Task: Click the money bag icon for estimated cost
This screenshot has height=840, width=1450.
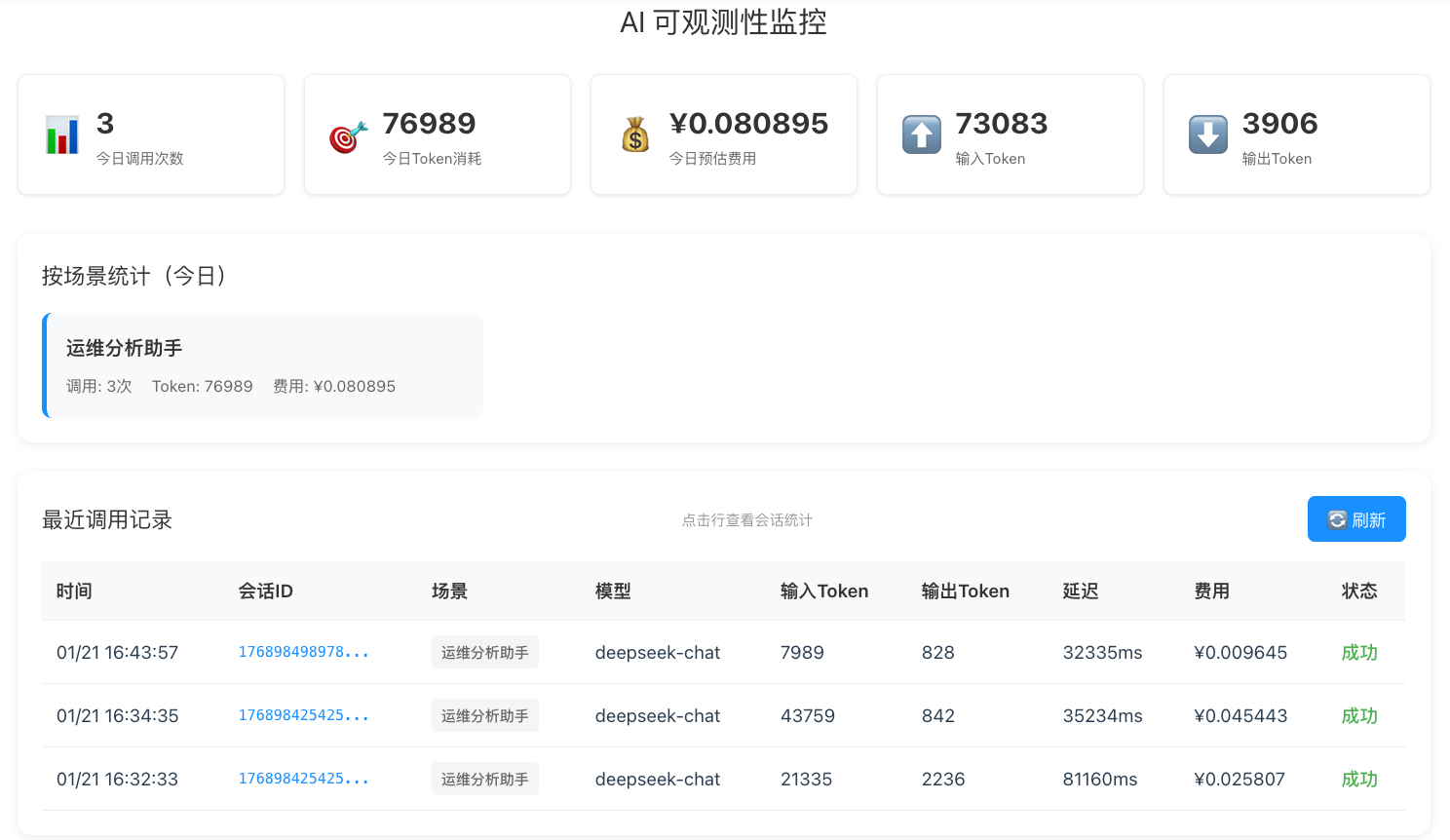Action: point(635,134)
